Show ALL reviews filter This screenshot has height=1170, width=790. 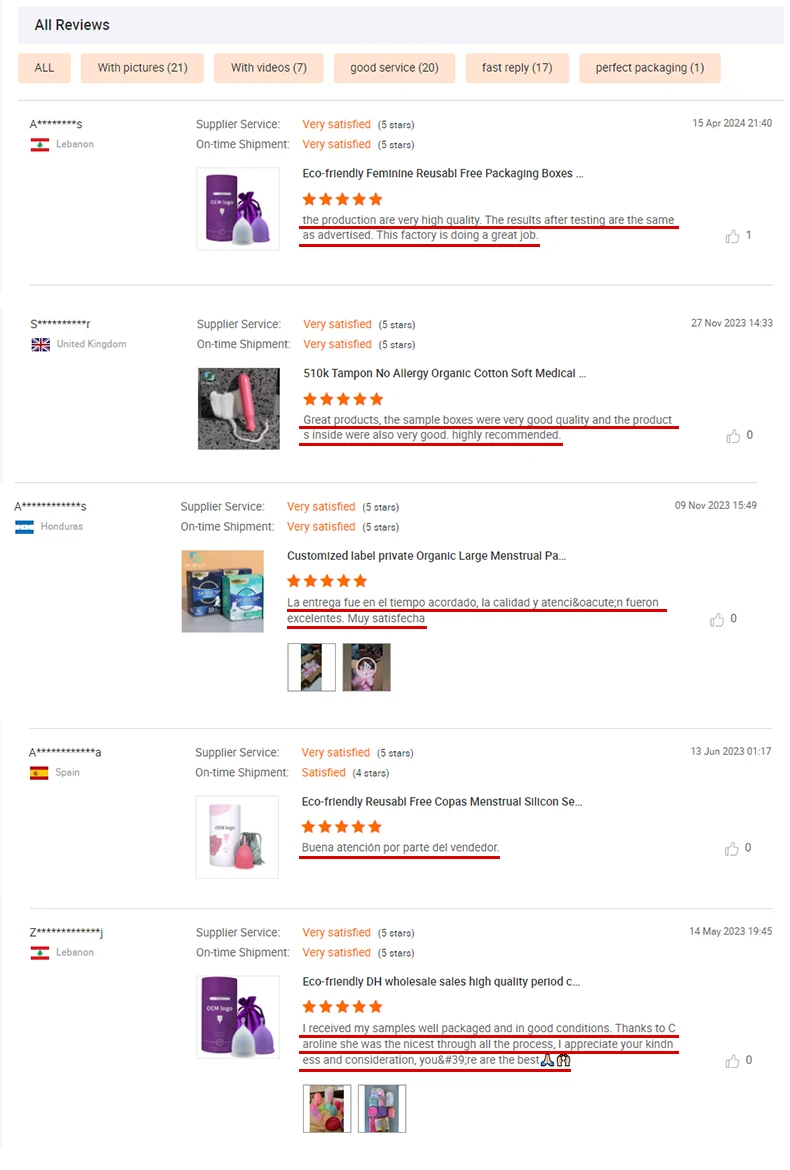[44, 68]
